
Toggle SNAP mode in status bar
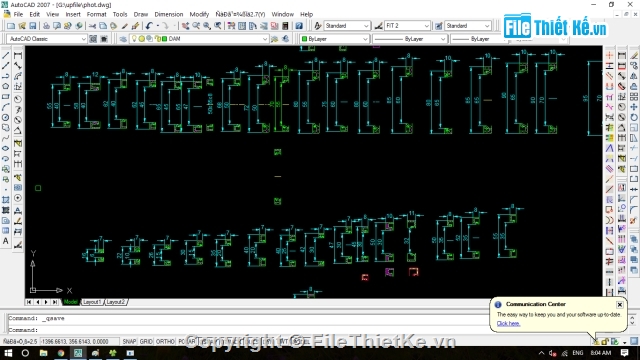pos(129,341)
